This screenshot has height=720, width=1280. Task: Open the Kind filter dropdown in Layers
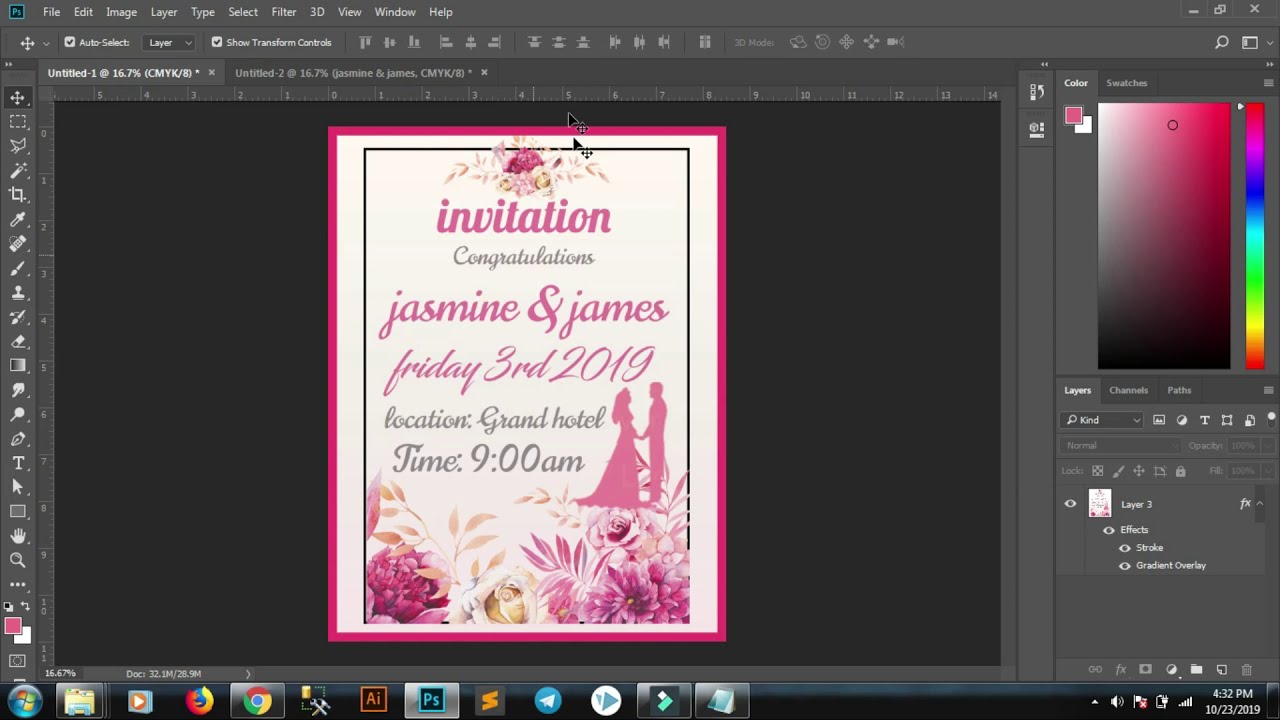pyautogui.click(x=1102, y=420)
